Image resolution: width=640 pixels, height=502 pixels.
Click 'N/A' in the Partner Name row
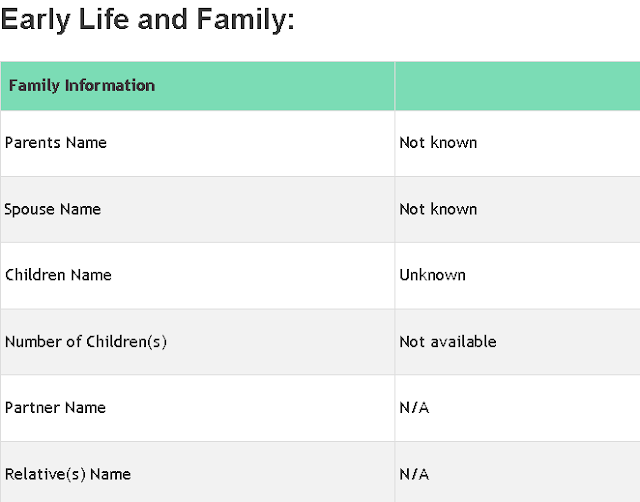coord(414,408)
